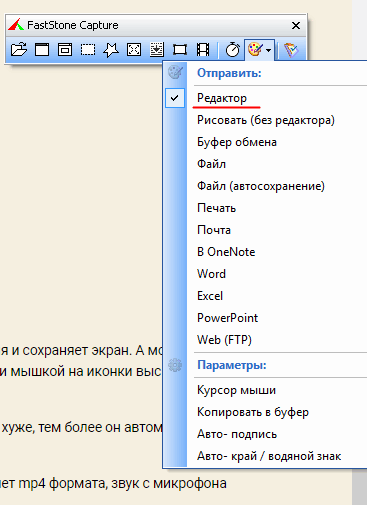Open the settings icon on toolbar right
Image resolution: width=367 pixels, height=505 pixels.
[291, 50]
